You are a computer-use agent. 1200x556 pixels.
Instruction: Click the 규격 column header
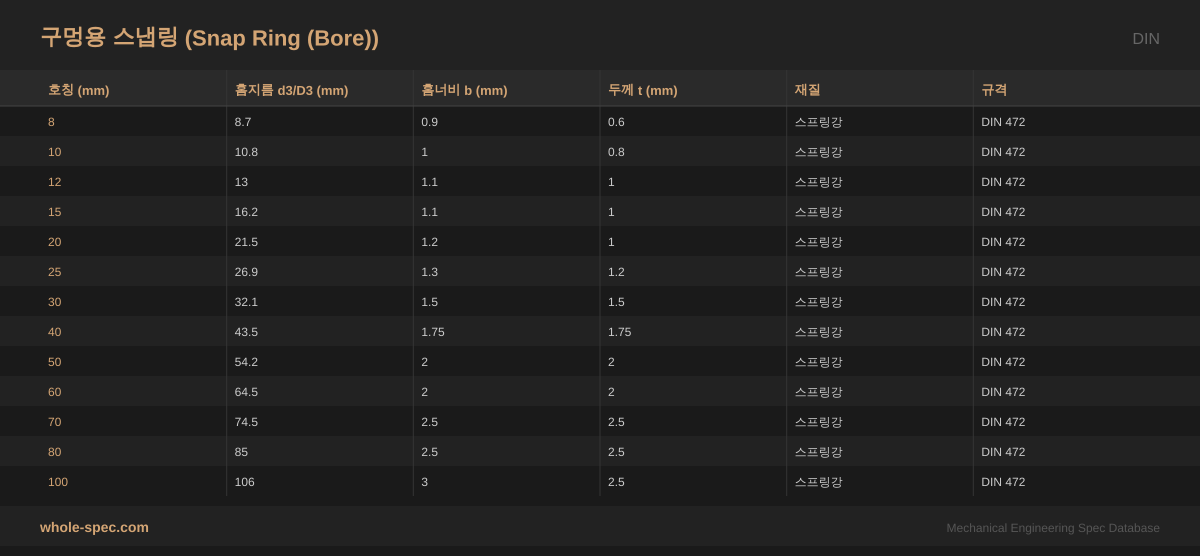(x=994, y=90)
